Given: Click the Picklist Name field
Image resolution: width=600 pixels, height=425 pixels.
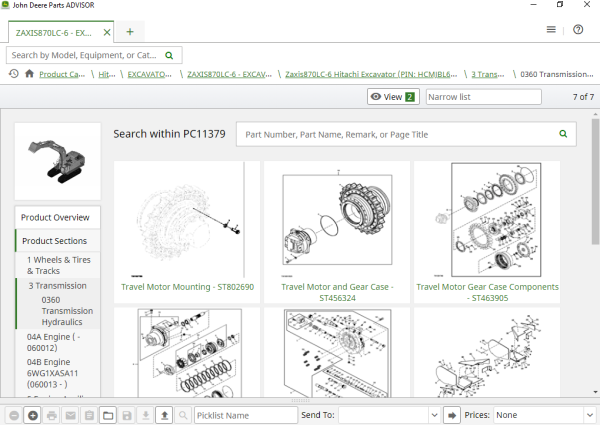Looking at the screenshot, I should [x=246, y=415].
